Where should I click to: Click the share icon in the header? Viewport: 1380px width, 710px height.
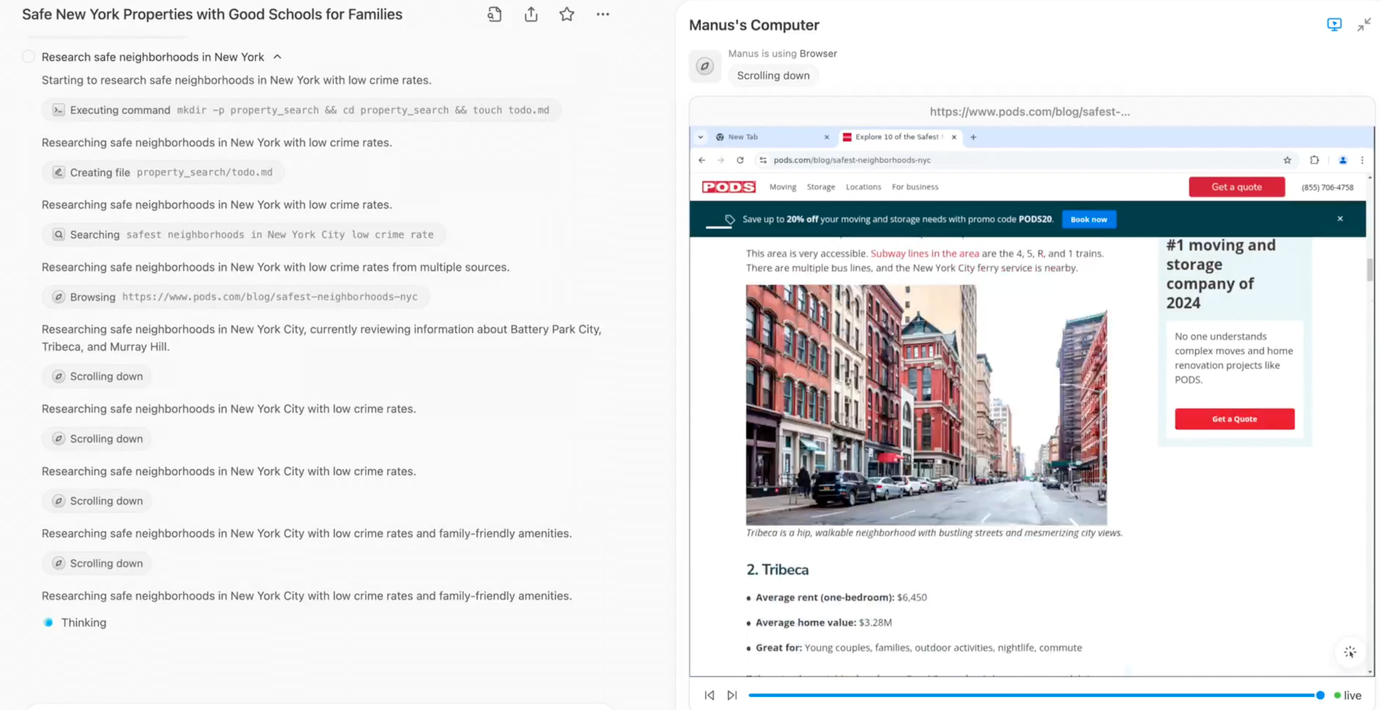coord(531,15)
